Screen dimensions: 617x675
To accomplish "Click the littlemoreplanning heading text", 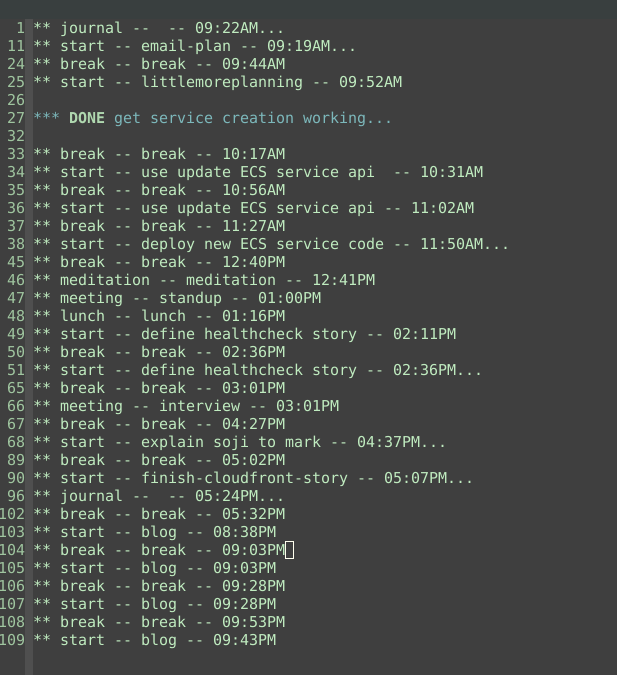I will (x=222, y=82).
